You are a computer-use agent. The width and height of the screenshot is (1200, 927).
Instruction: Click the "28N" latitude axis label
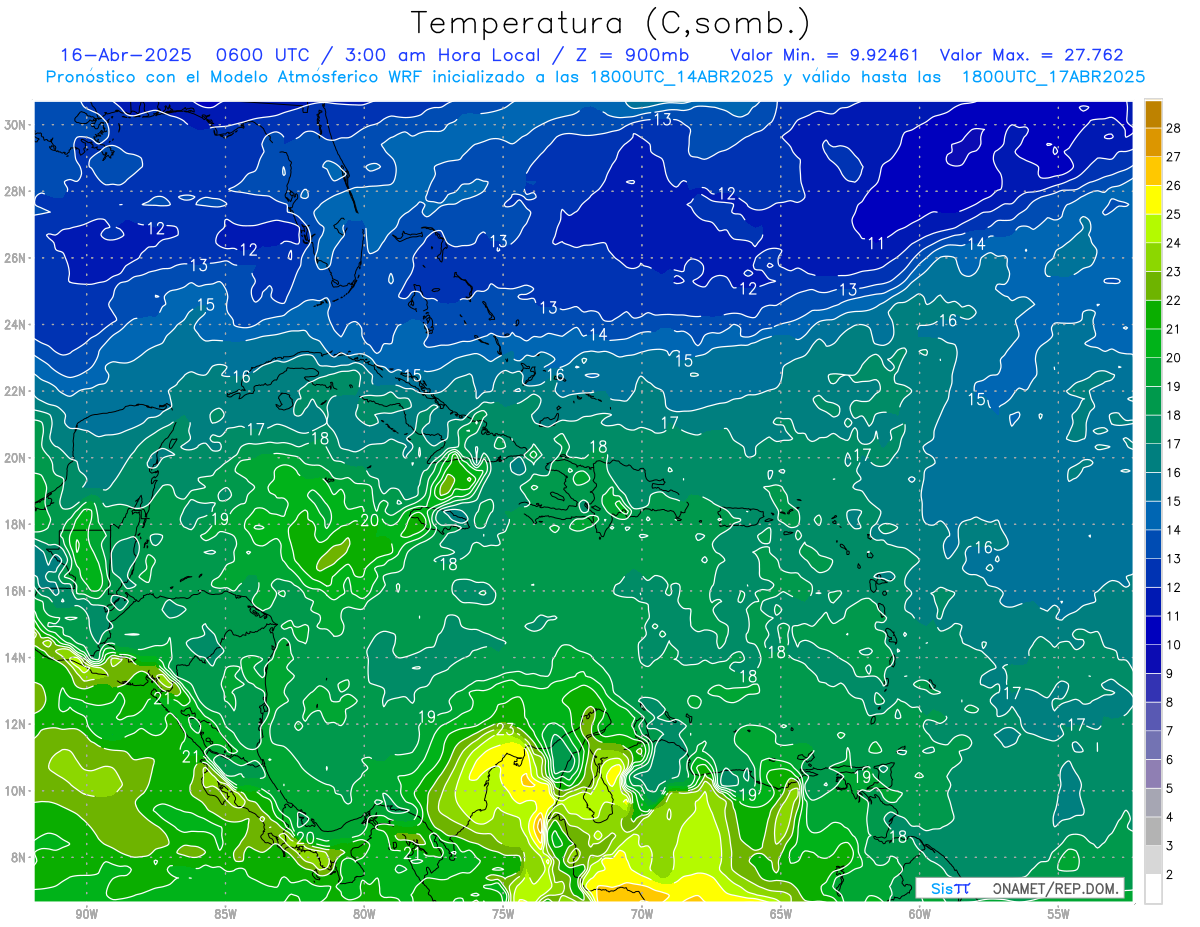(x=16, y=191)
